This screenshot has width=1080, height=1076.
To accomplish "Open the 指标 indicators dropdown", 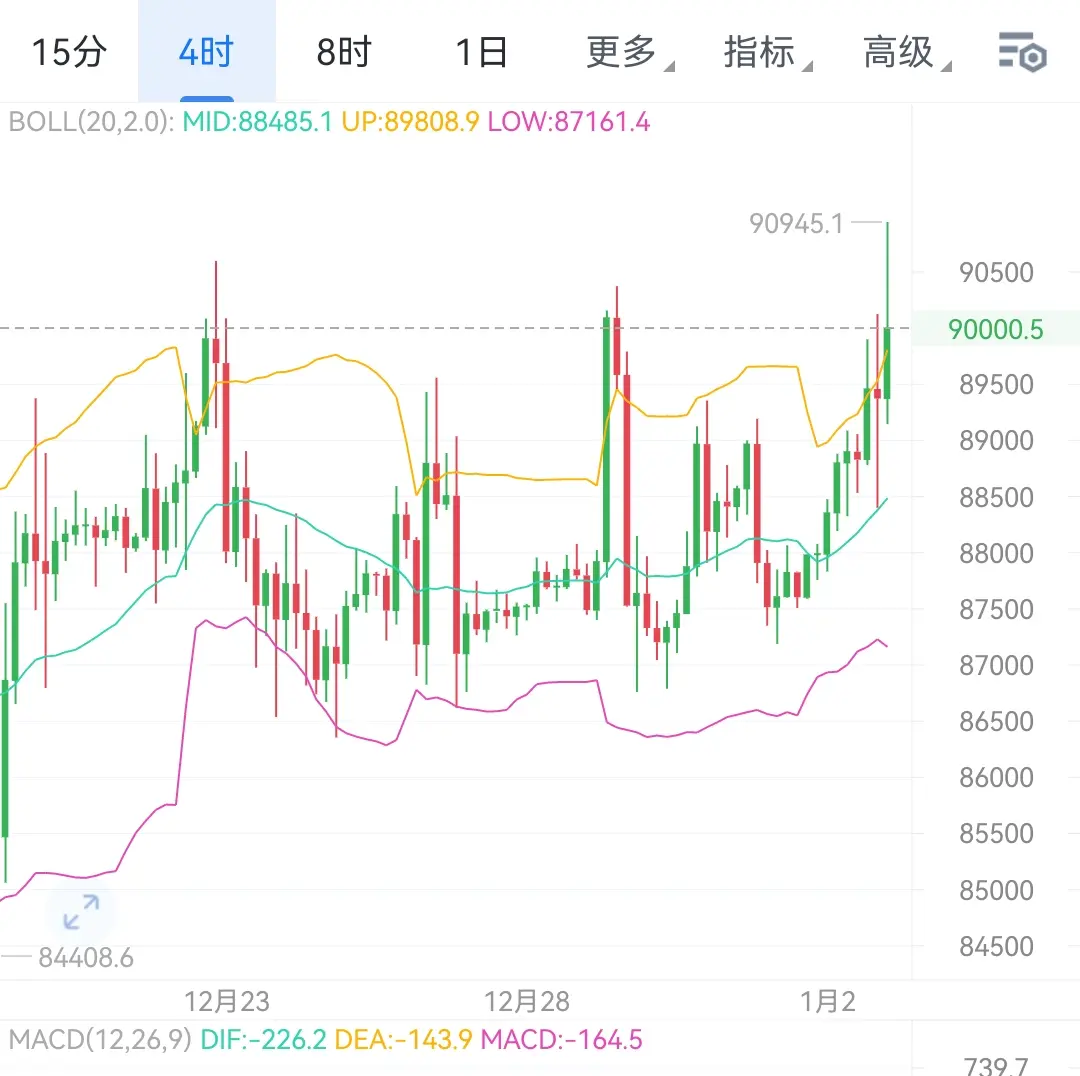I will pyautogui.click(x=767, y=52).
